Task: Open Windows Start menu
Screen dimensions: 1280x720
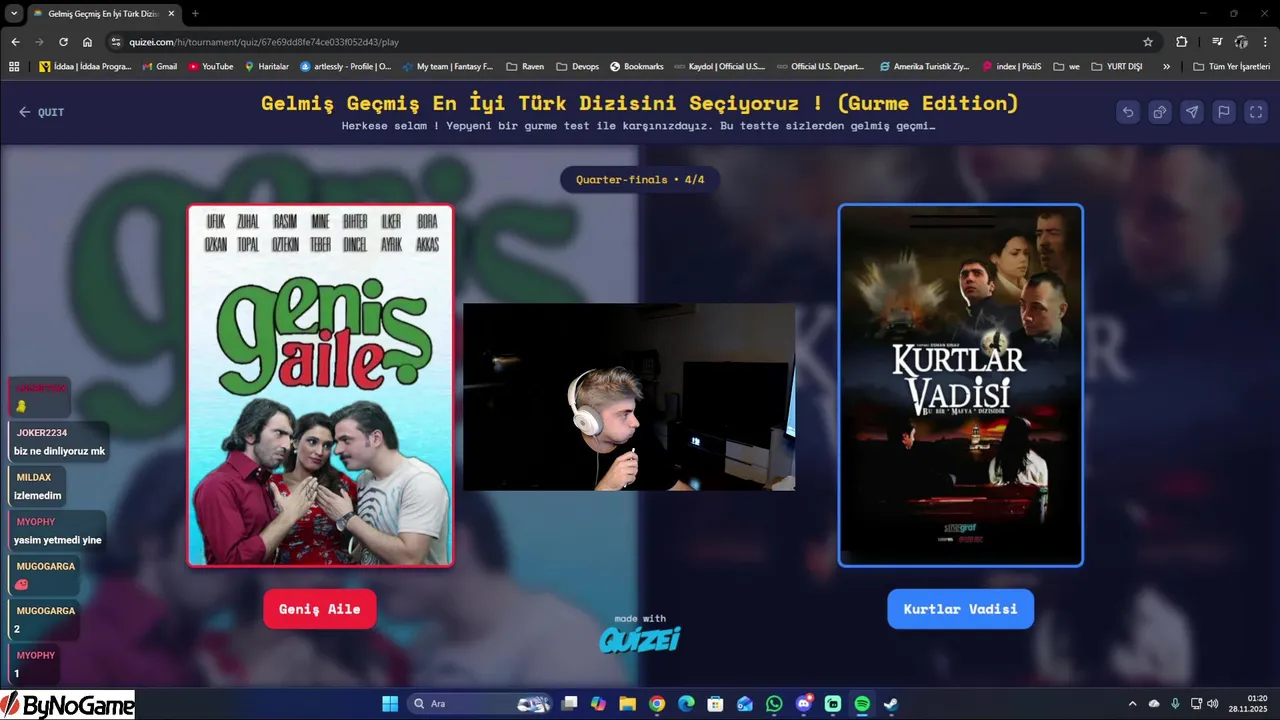Action: (390, 704)
